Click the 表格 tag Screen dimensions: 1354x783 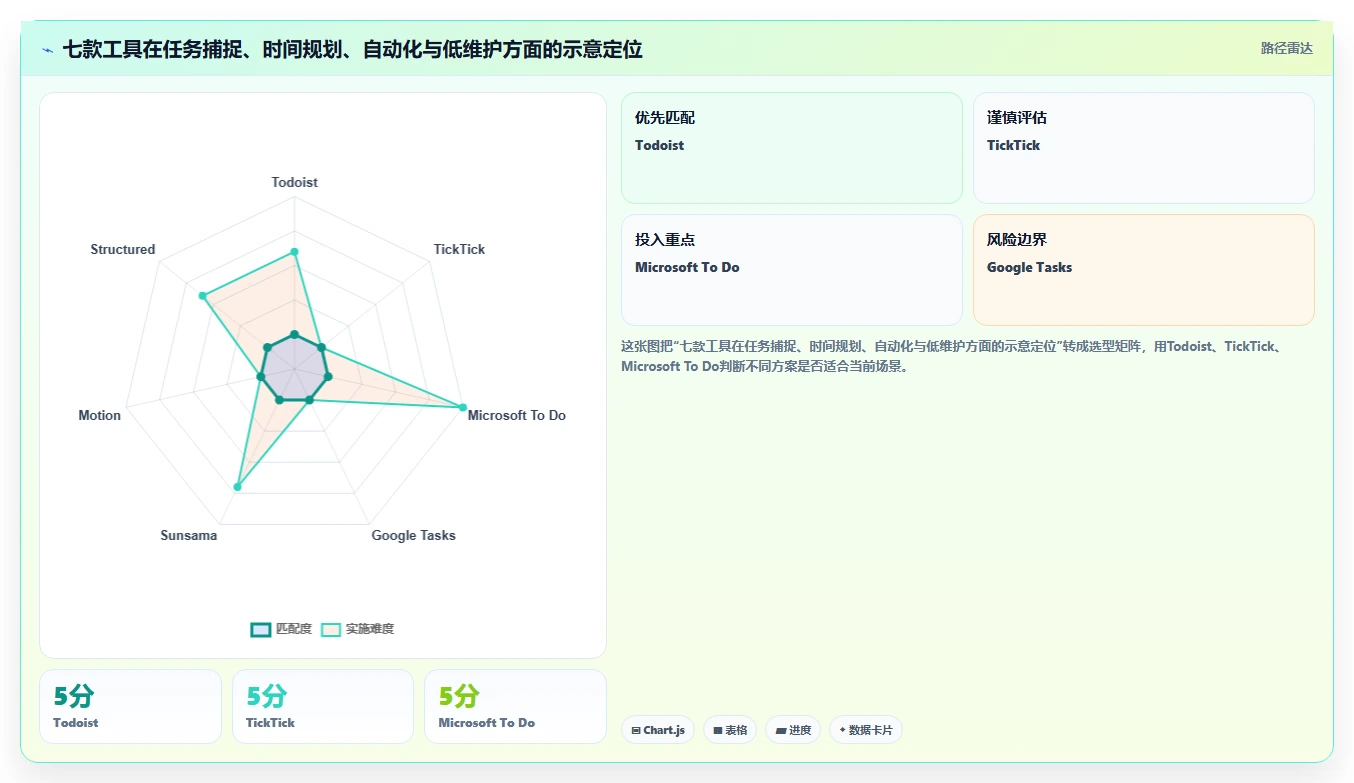pyautogui.click(x=730, y=730)
